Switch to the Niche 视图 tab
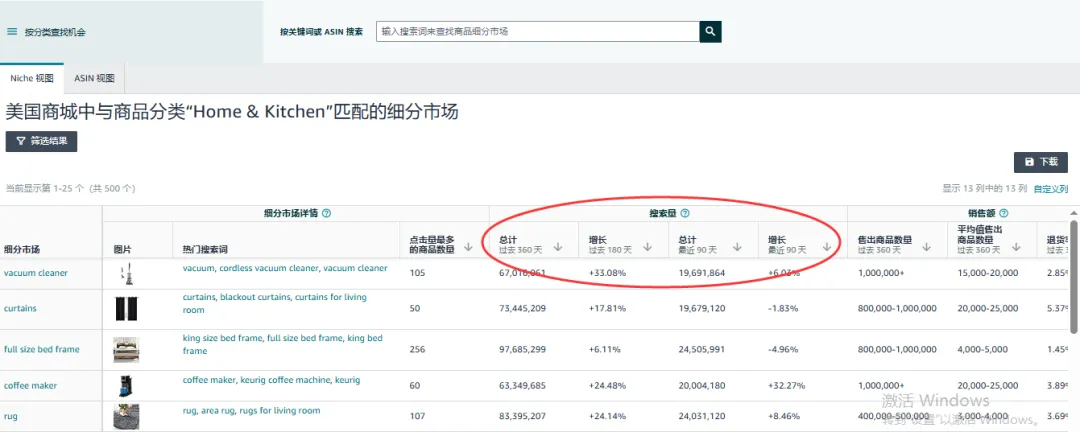 click(x=31, y=78)
